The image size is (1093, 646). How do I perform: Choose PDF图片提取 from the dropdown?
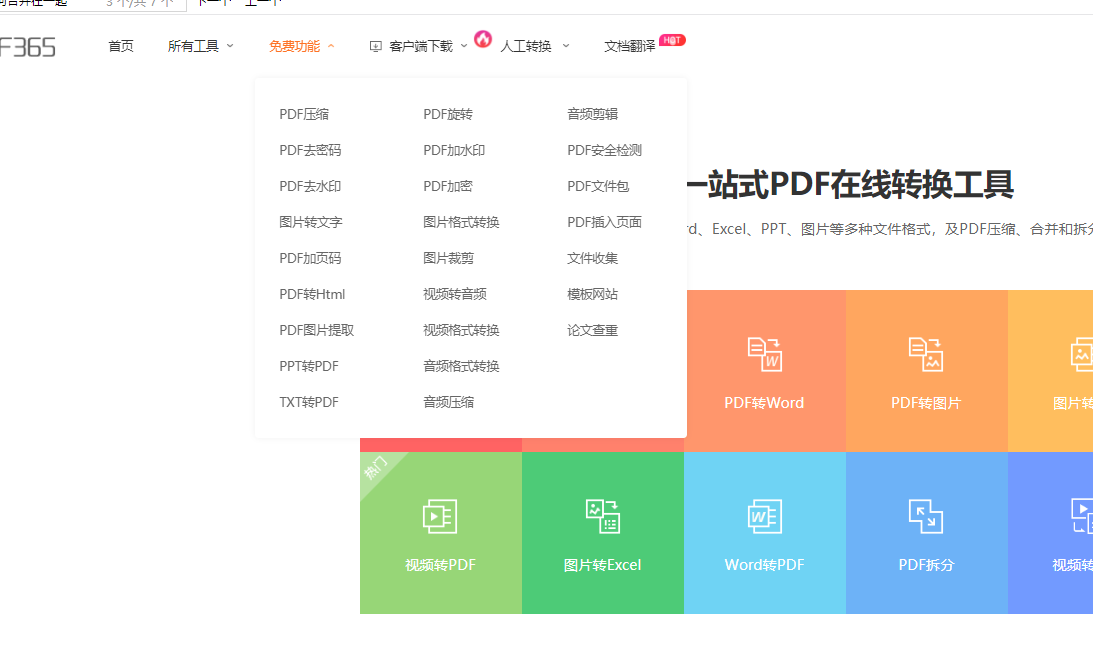point(316,330)
